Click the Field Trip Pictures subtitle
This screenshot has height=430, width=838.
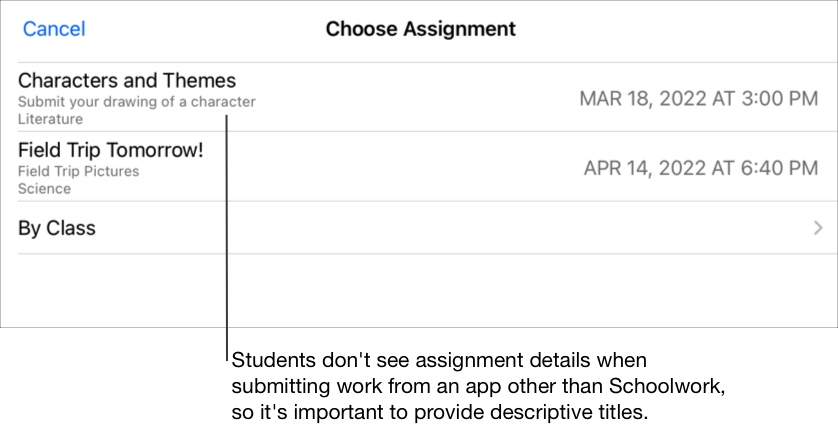79,171
